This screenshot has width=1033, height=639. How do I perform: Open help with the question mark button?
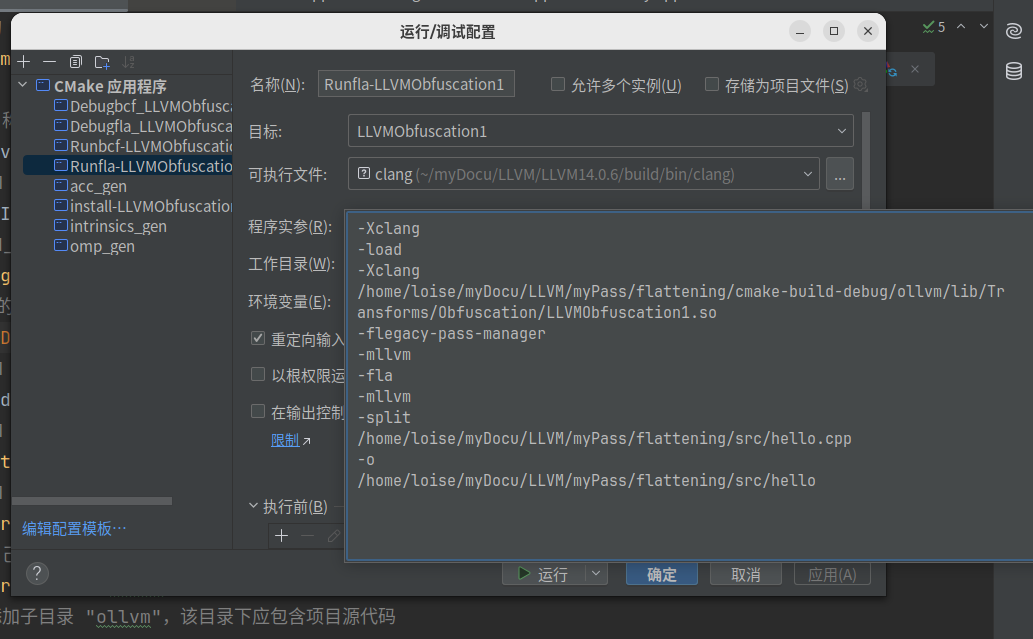click(x=37, y=573)
